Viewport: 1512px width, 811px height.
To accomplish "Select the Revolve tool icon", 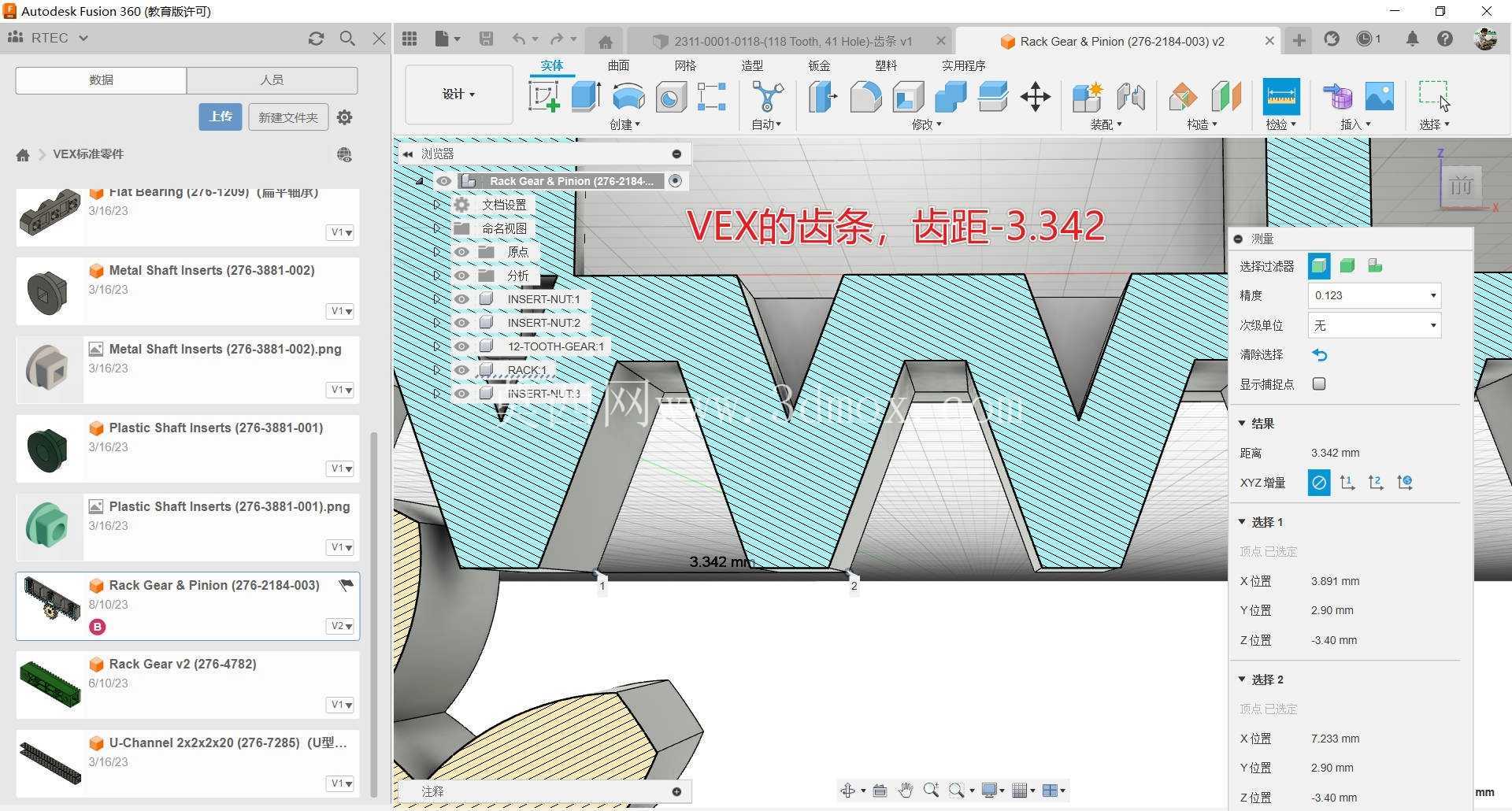I will click(628, 97).
